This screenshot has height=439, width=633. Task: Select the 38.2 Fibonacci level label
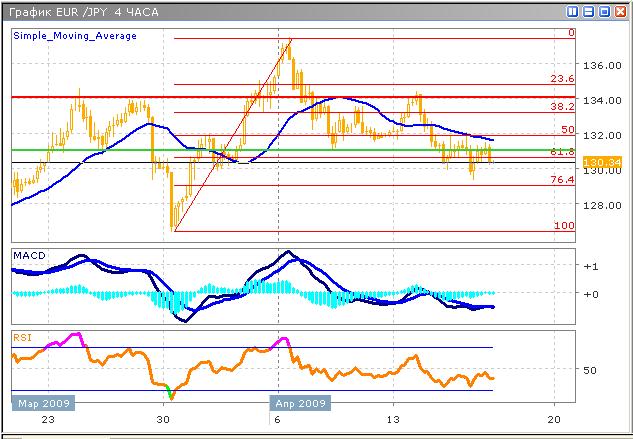pyautogui.click(x=561, y=105)
